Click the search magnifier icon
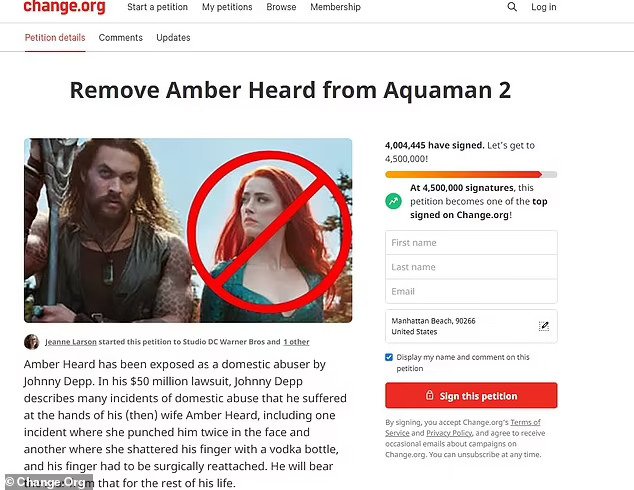Viewport: 634px width, 490px height. [512, 7]
